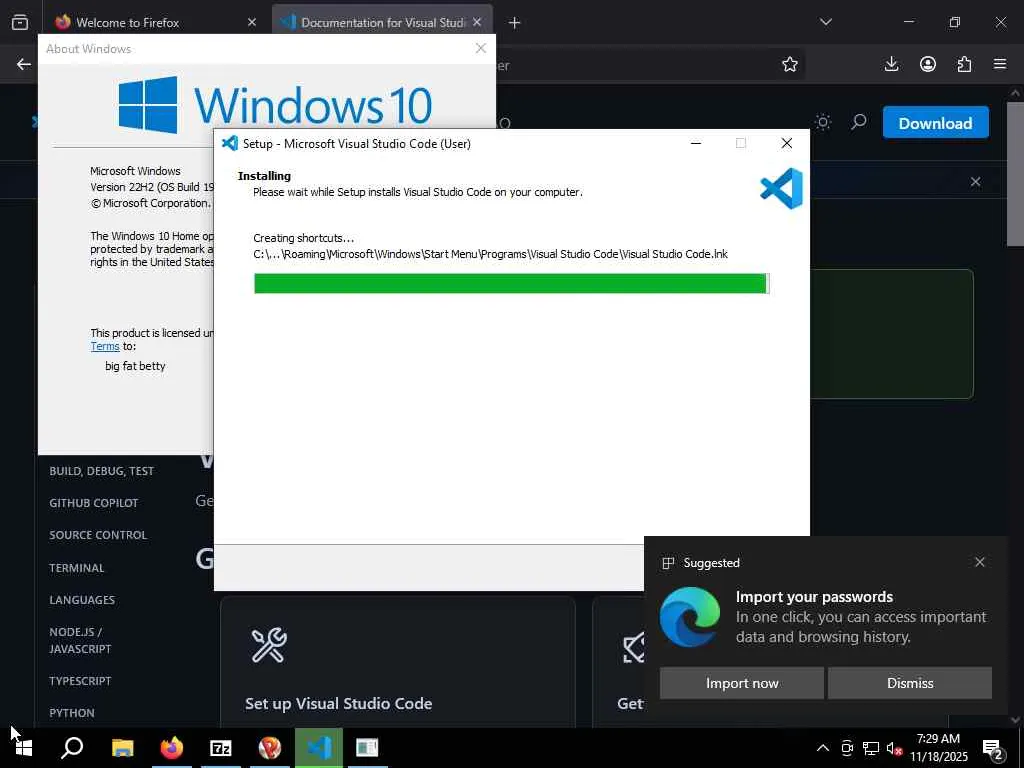Open the website search icon
Viewport: 1024px width, 768px height.
859,122
